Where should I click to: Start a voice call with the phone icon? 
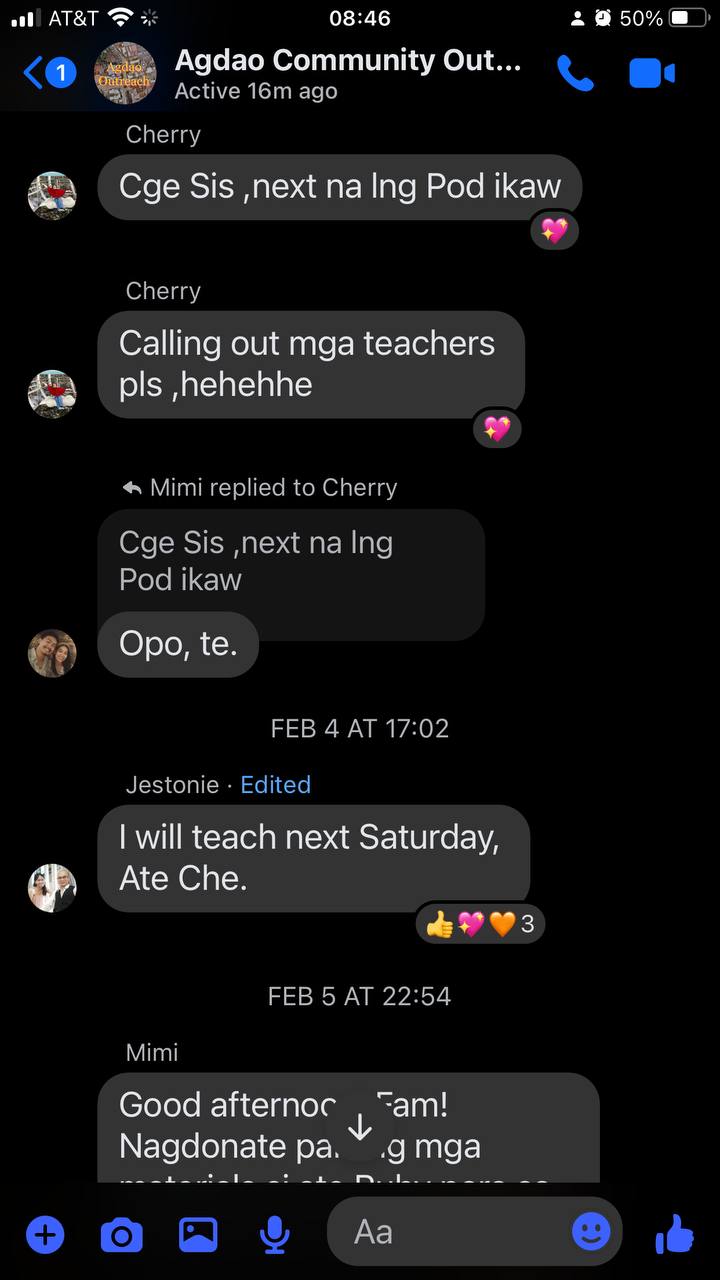pyautogui.click(x=575, y=73)
